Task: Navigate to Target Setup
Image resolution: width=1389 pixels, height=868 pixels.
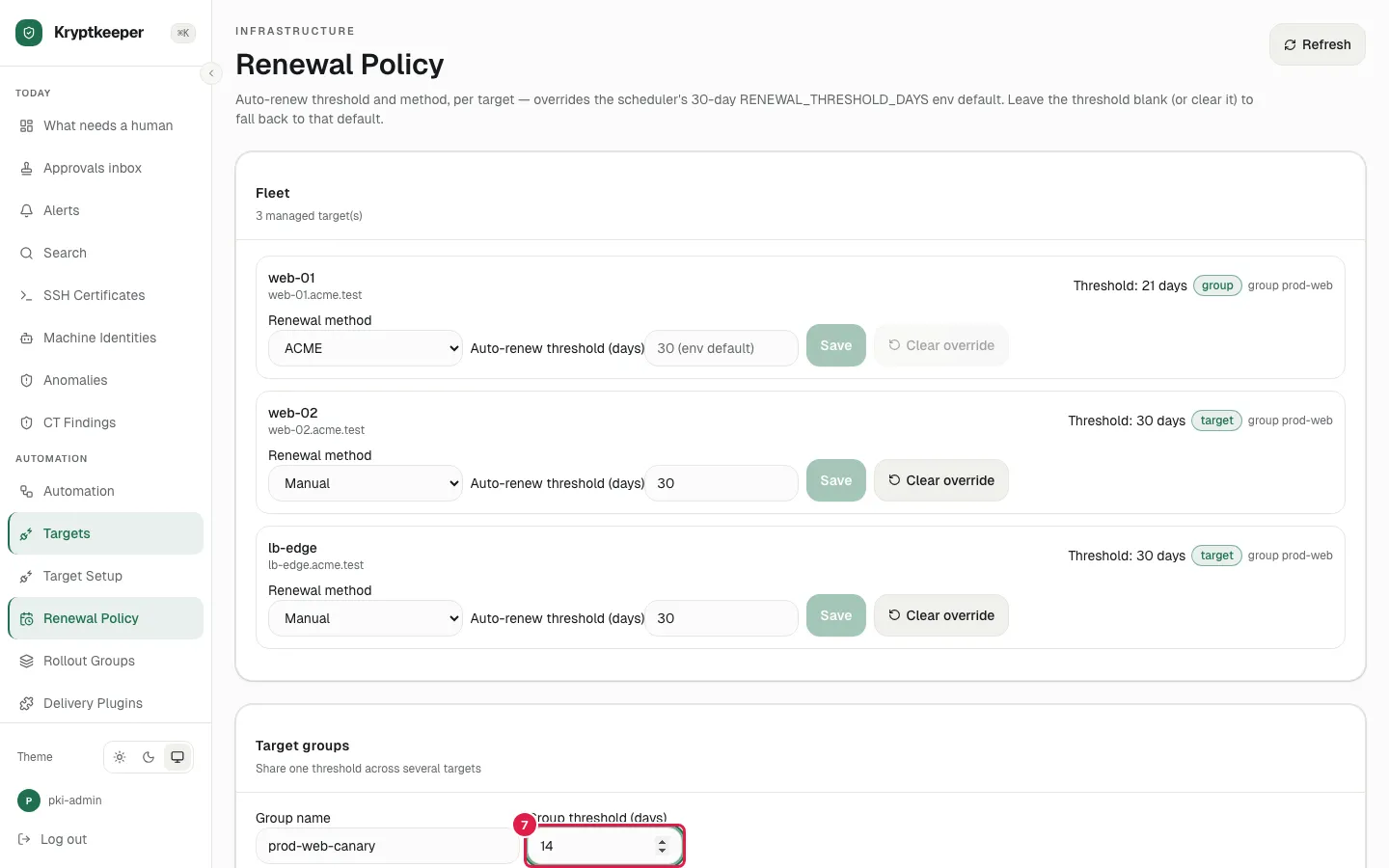Action: pos(106,576)
